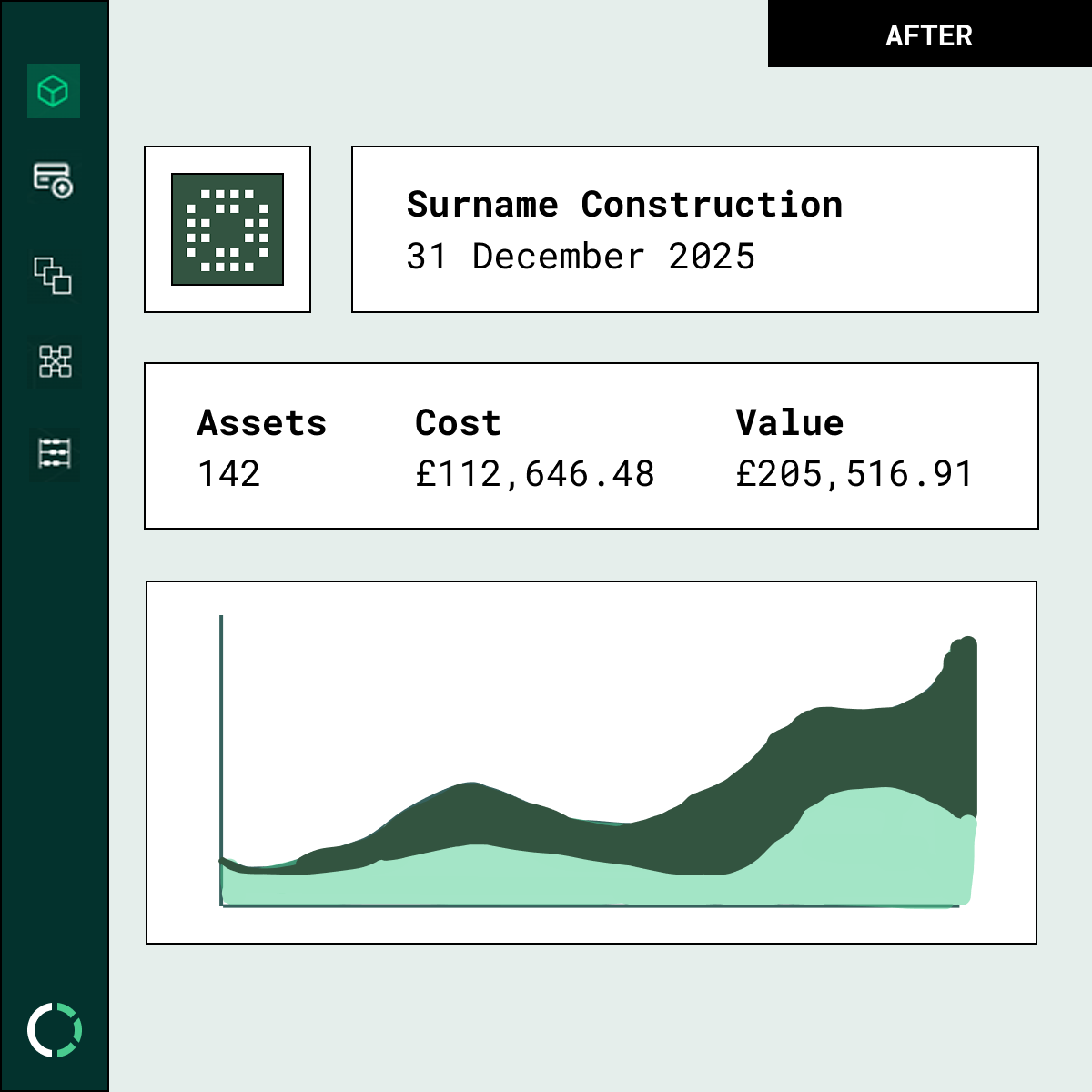This screenshot has height=1092, width=1092.
Task: Select the £205,516.91 value figure
Action: [854, 474]
